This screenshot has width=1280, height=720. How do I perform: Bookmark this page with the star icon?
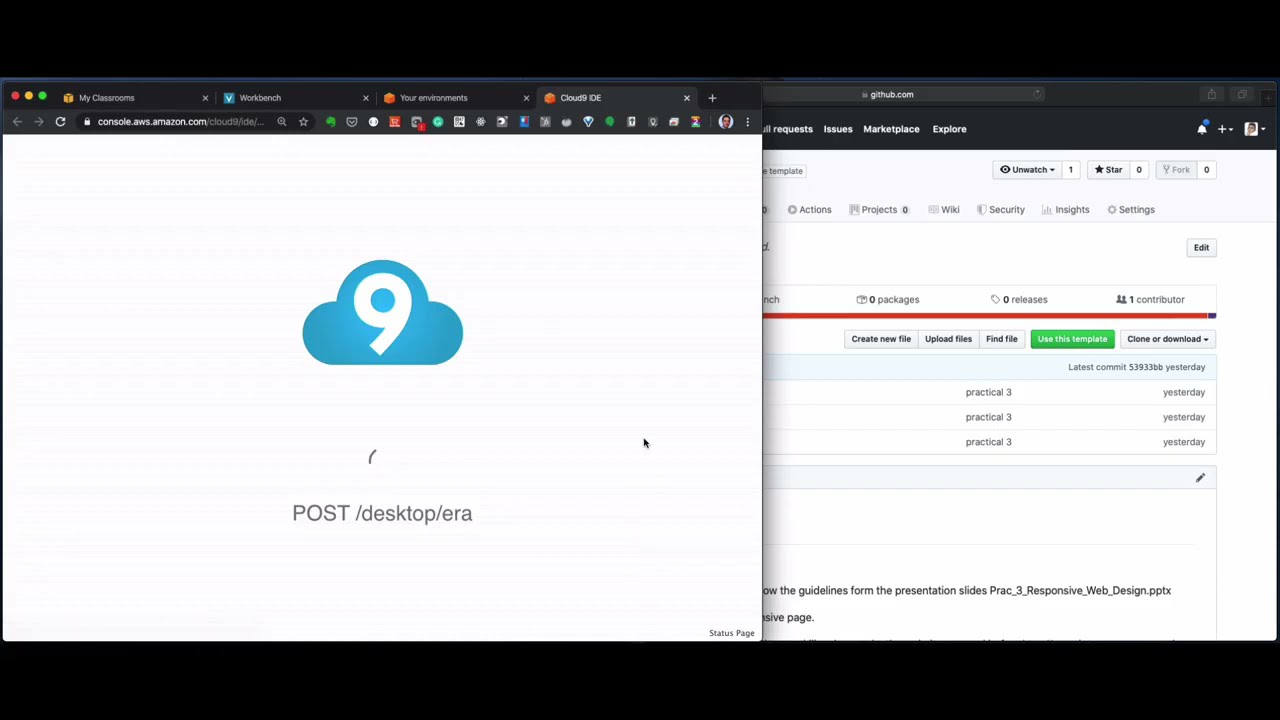[303, 122]
